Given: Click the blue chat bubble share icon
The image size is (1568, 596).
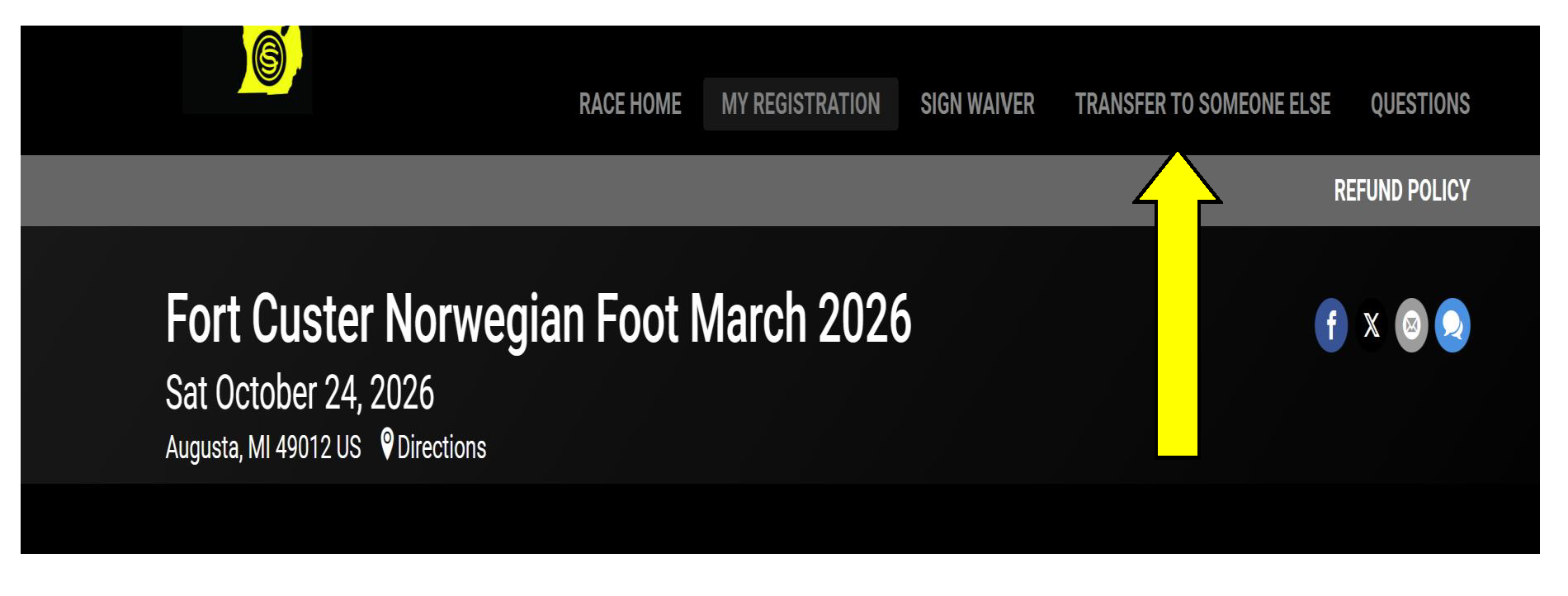Looking at the screenshot, I should pyautogui.click(x=1452, y=325).
